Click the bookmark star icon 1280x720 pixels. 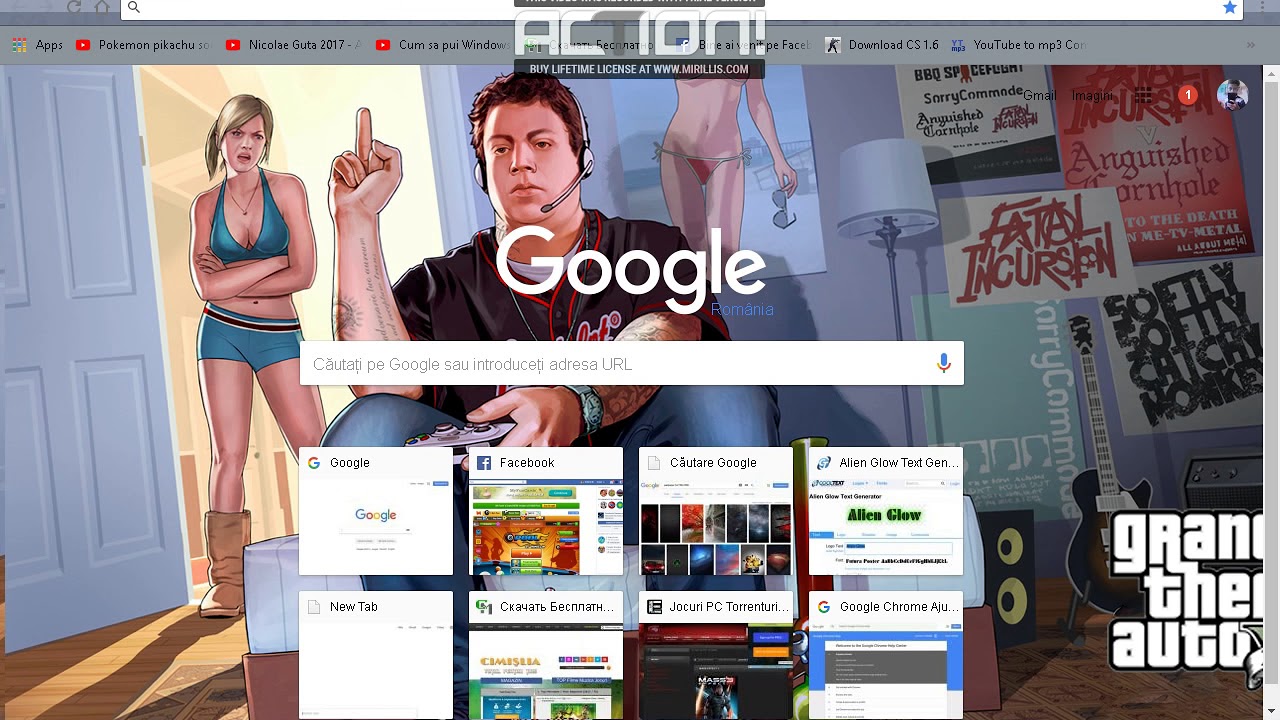pyautogui.click(x=1230, y=7)
